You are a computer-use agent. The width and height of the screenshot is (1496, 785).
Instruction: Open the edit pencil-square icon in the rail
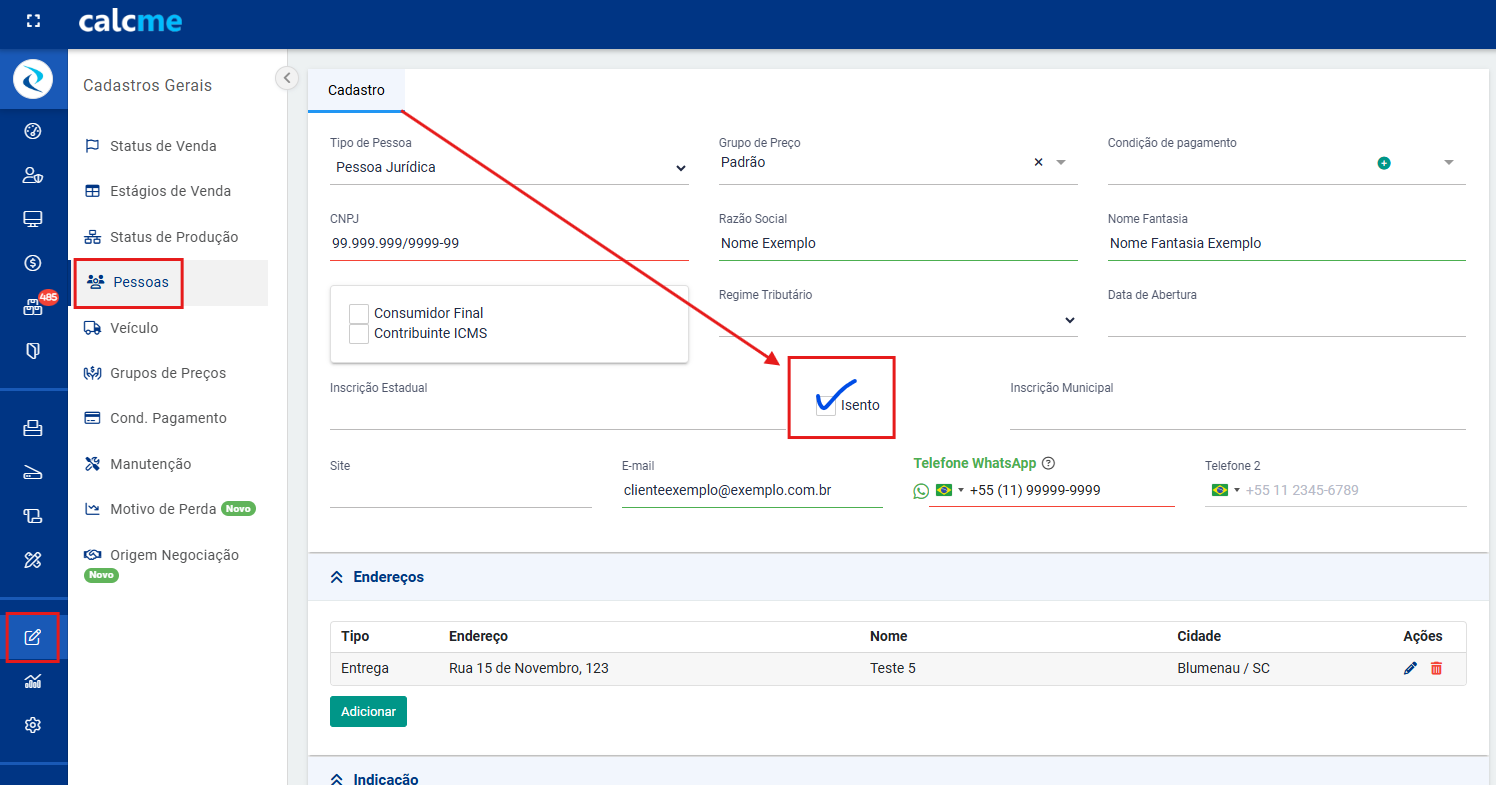(x=33, y=637)
